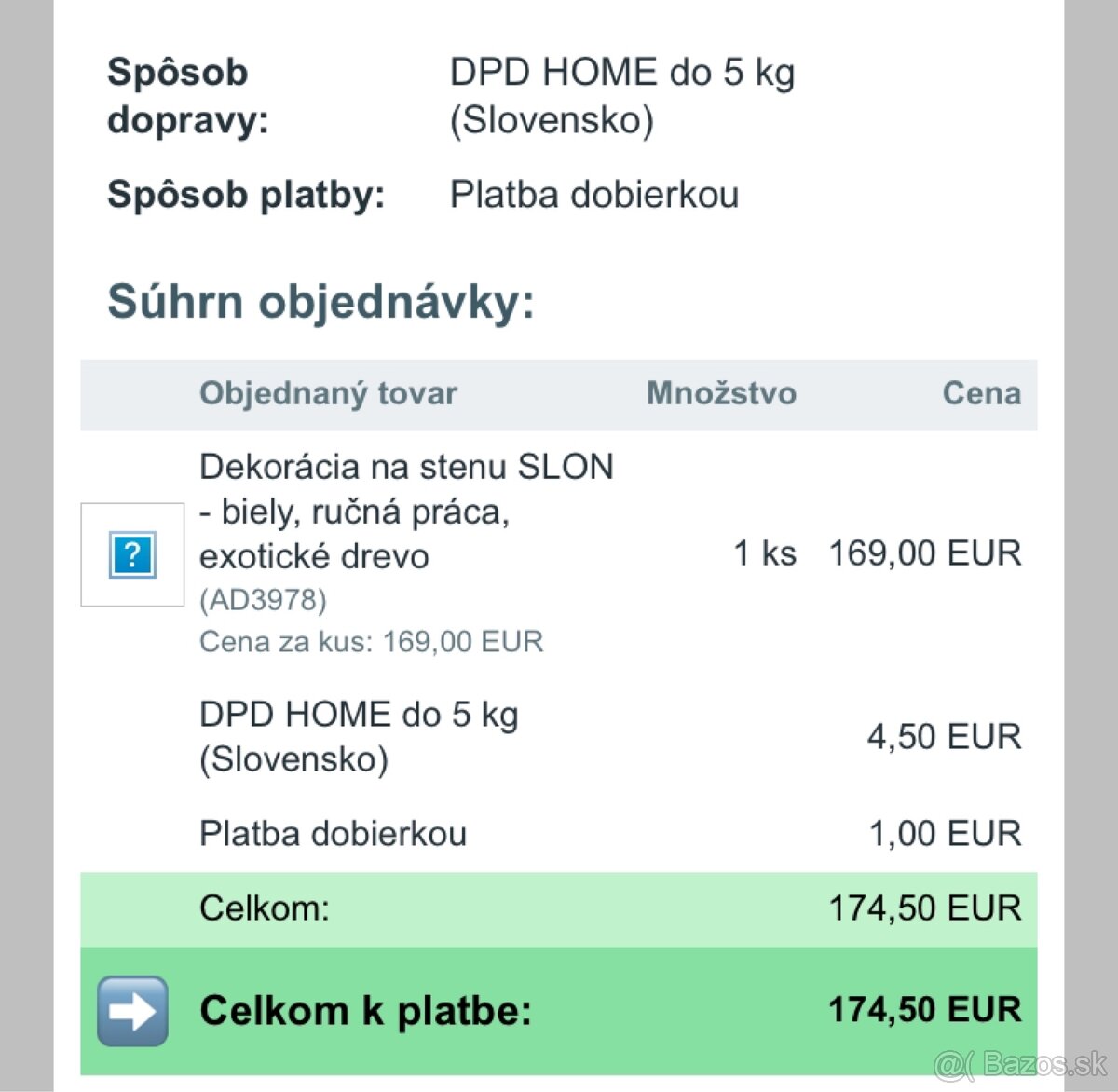Click the Bazos.sk watermark logo
Image resolution: width=1118 pixels, height=1092 pixels.
coord(1021,1063)
